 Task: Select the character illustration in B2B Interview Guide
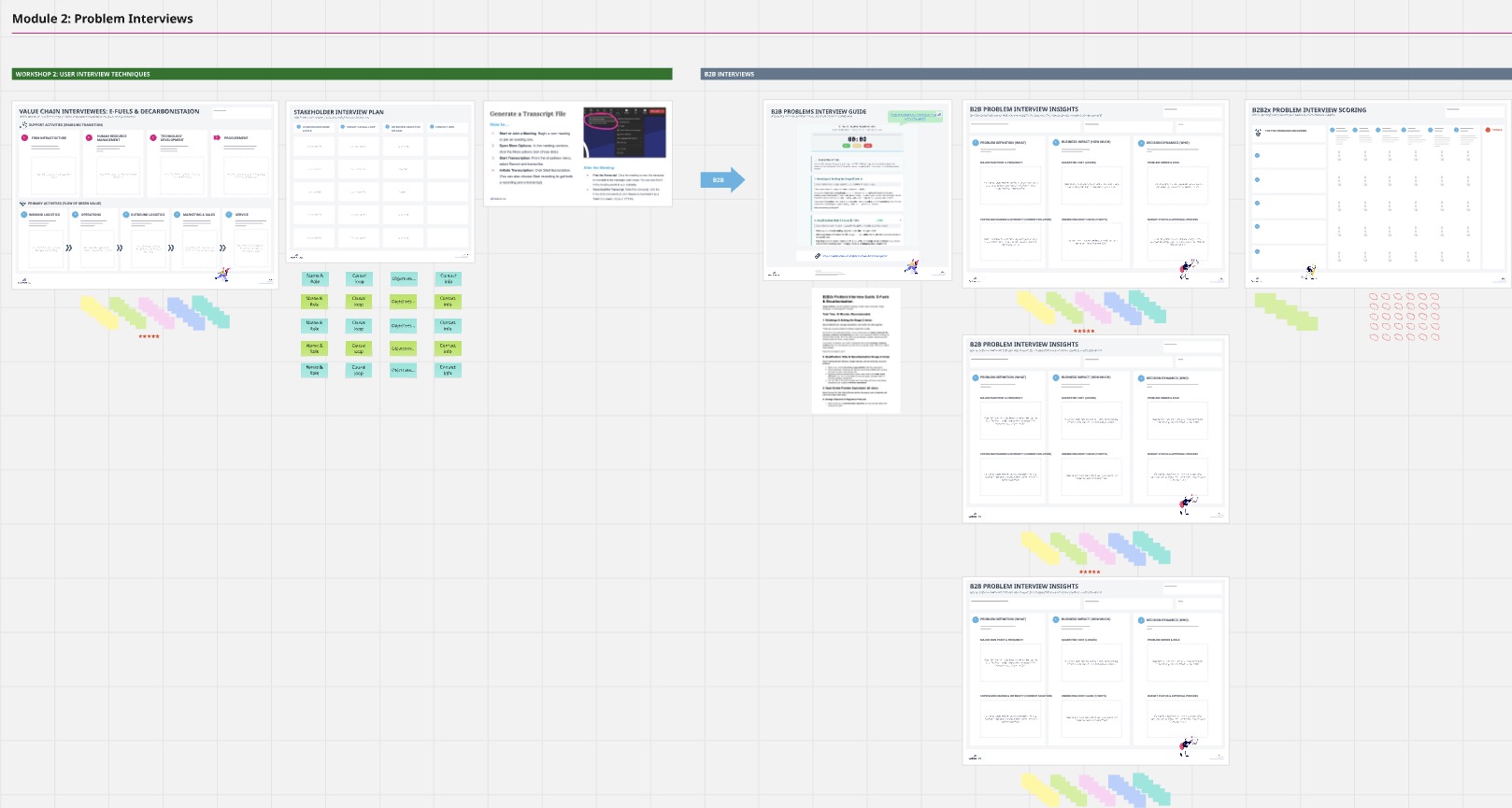click(x=911, y=266)
